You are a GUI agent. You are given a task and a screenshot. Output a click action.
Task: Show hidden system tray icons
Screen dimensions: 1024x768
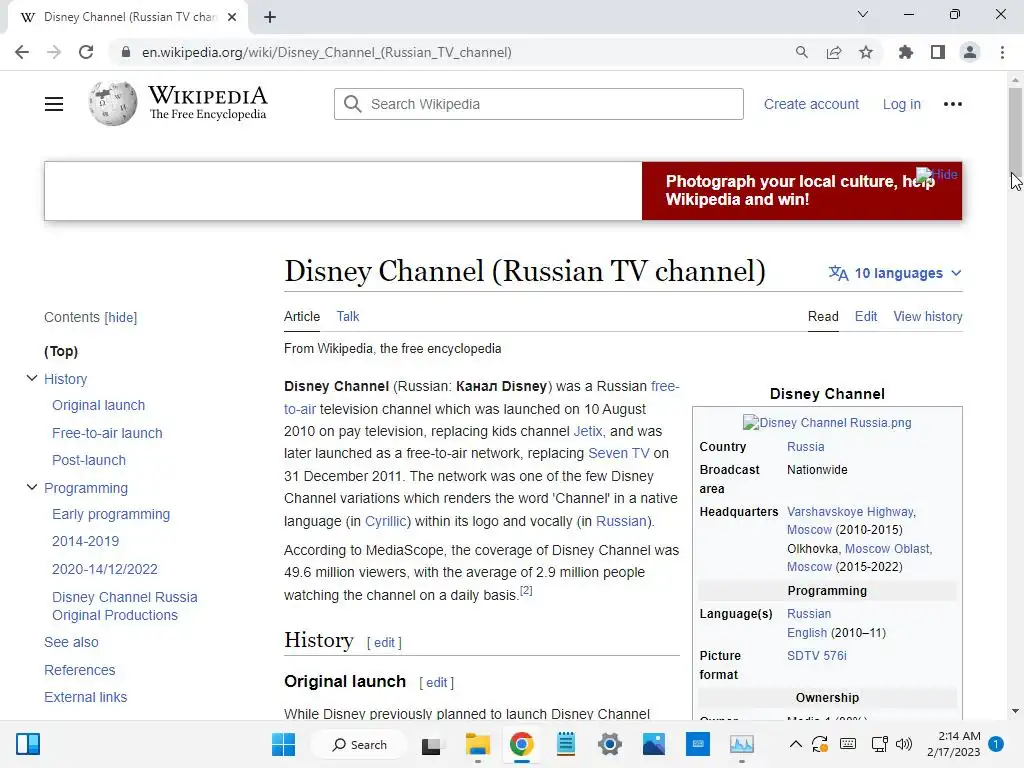point(795,744)
